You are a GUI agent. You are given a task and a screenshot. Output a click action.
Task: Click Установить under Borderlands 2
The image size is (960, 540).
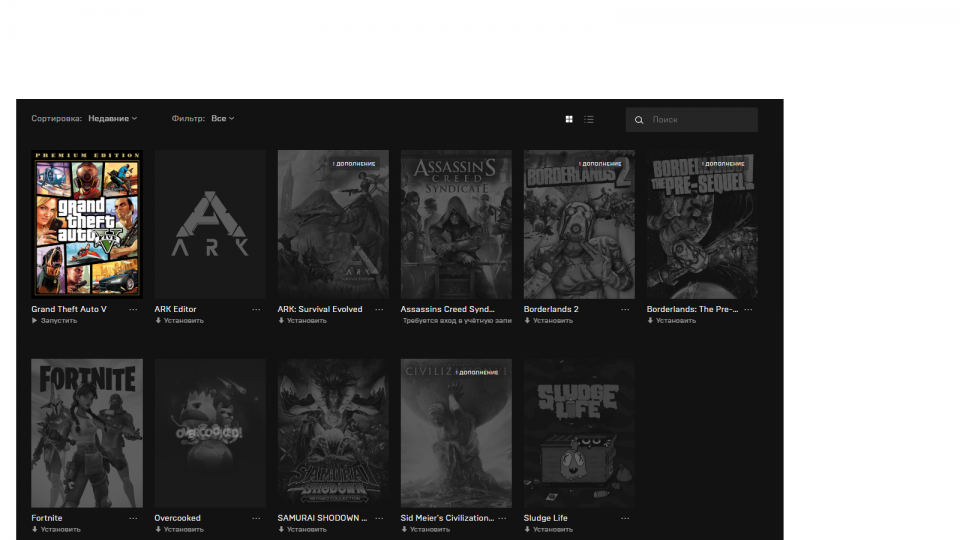tap(549, 321)
